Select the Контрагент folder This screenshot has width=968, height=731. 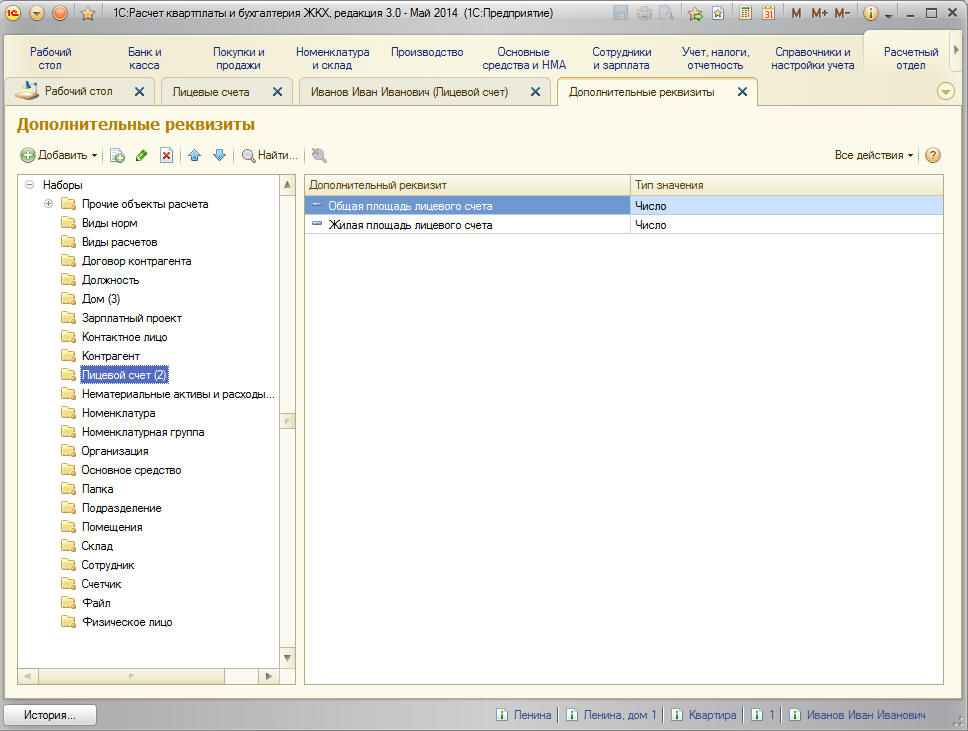(x=111, y=356)
